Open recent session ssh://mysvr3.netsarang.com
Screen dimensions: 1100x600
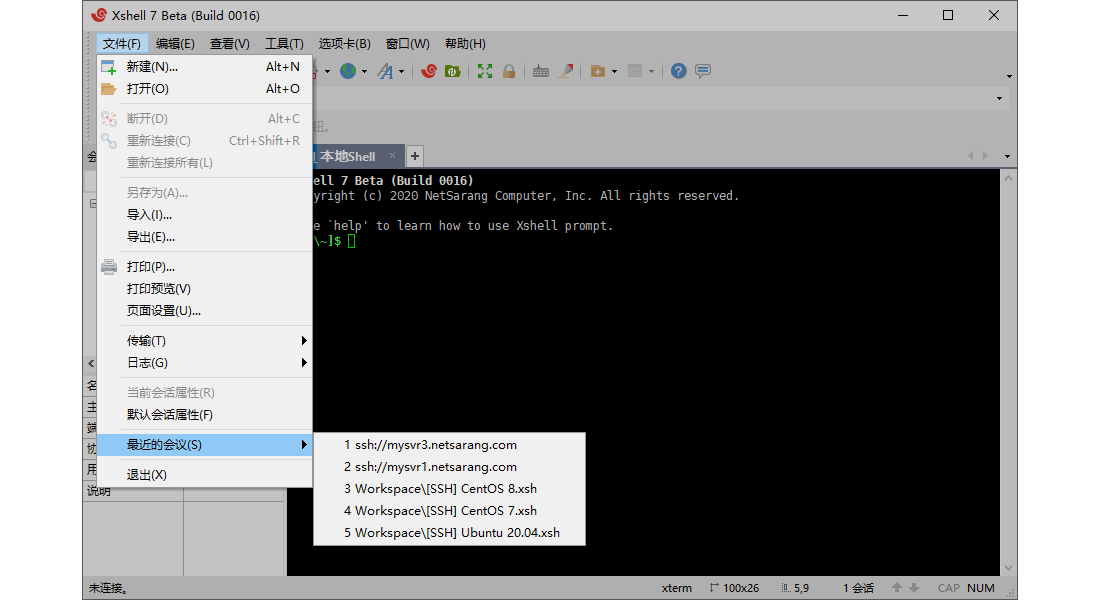pyautogui.click(x=449, y=445)
